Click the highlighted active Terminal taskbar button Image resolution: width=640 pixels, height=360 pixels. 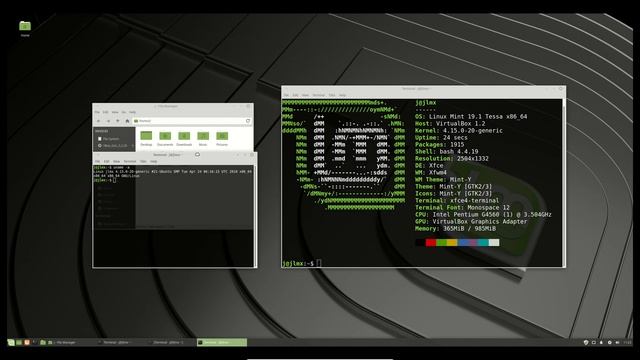click(x=222, y=342)
